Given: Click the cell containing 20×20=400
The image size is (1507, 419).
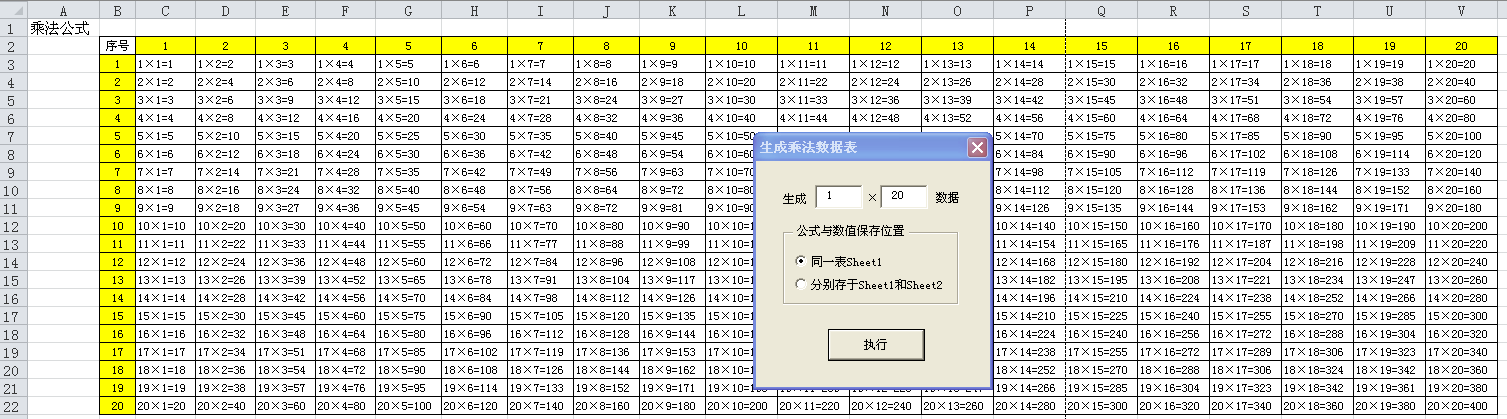Looking at the screenshot, I should coord(1461,406).
